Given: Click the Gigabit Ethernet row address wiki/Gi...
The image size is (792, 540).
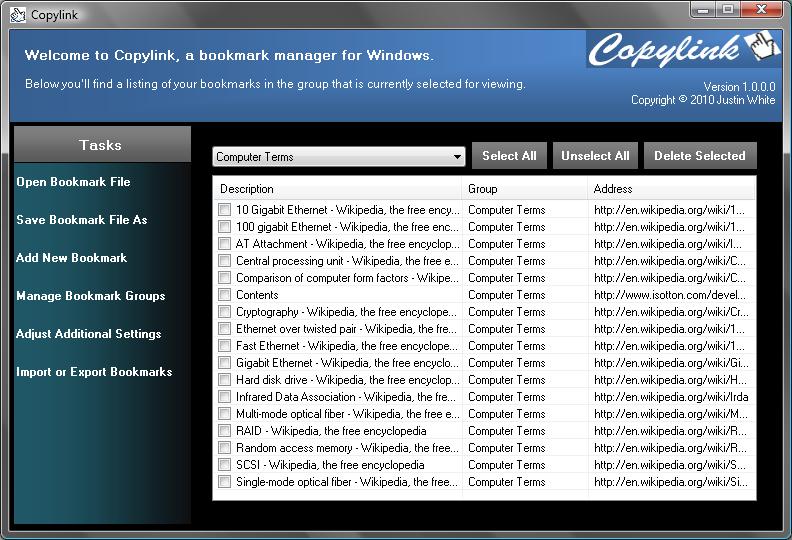Looking at the screenshot, I should point(671,363).
